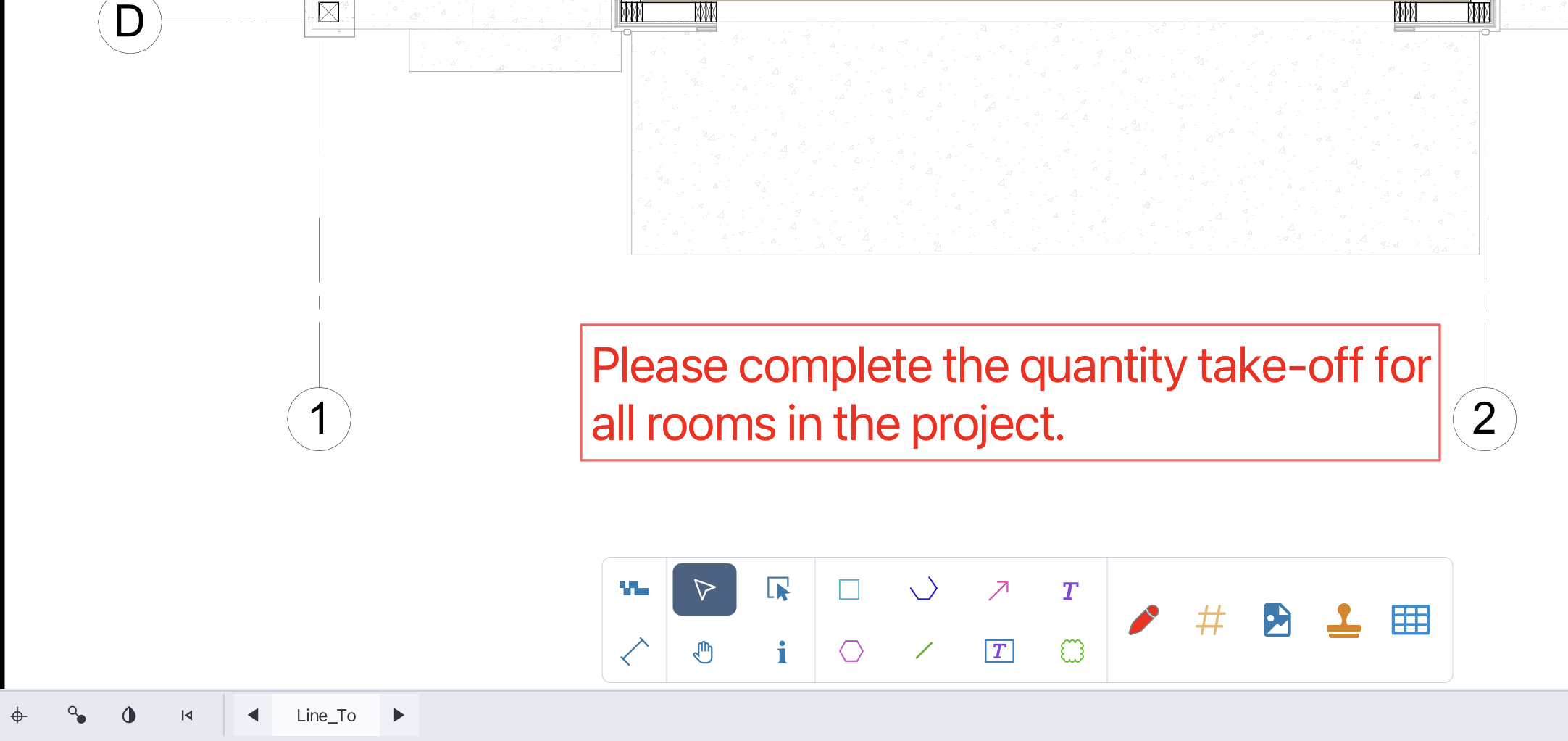Image resolution: width=1568 pixels, height=741 pixels.
Task: Click the Line_To sheet name tab
Action: tap(325, 715)
